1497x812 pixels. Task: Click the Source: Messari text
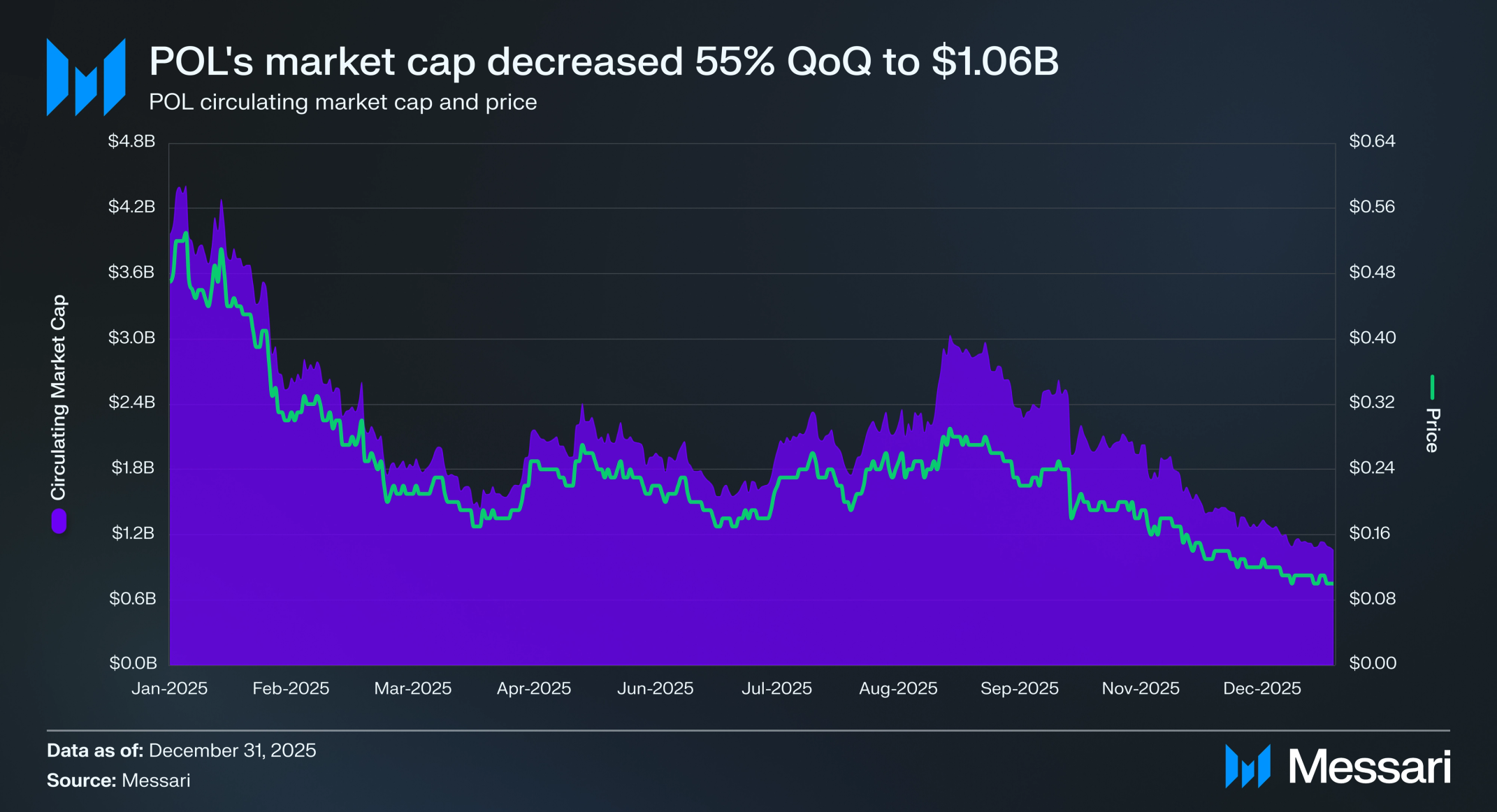click(x=118, y=781)
